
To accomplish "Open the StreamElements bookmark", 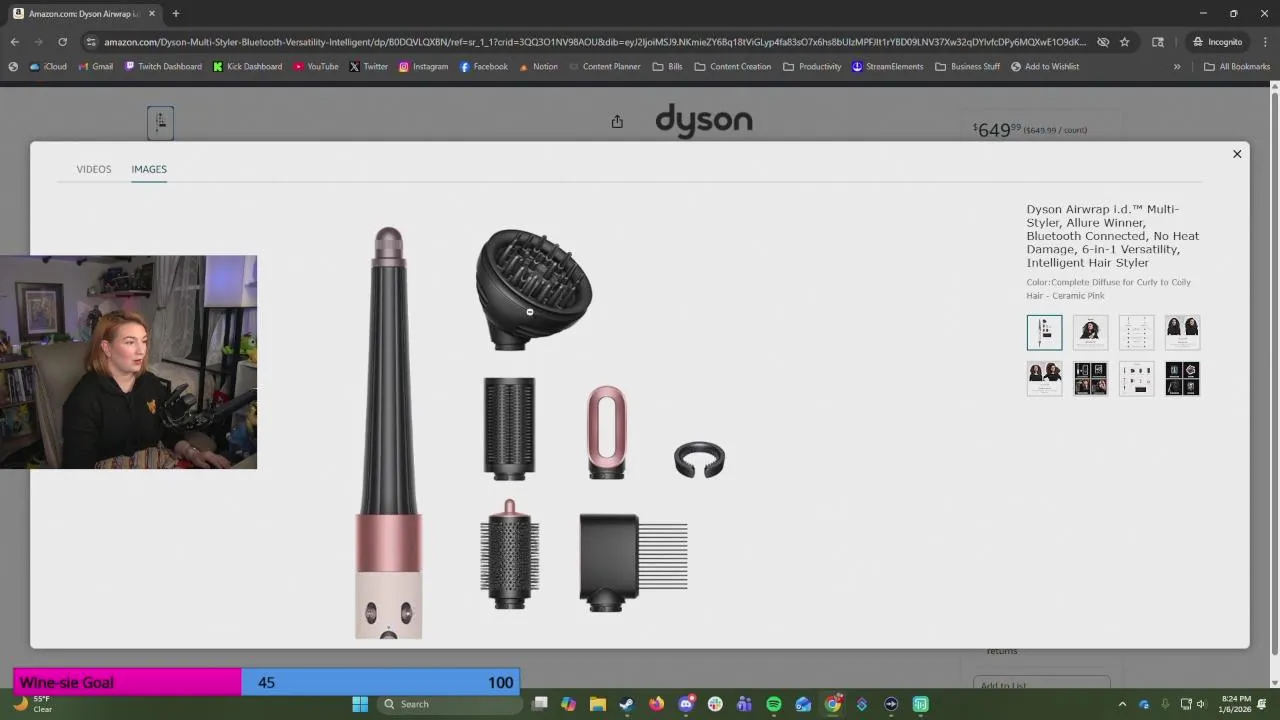I will (887, 67).
